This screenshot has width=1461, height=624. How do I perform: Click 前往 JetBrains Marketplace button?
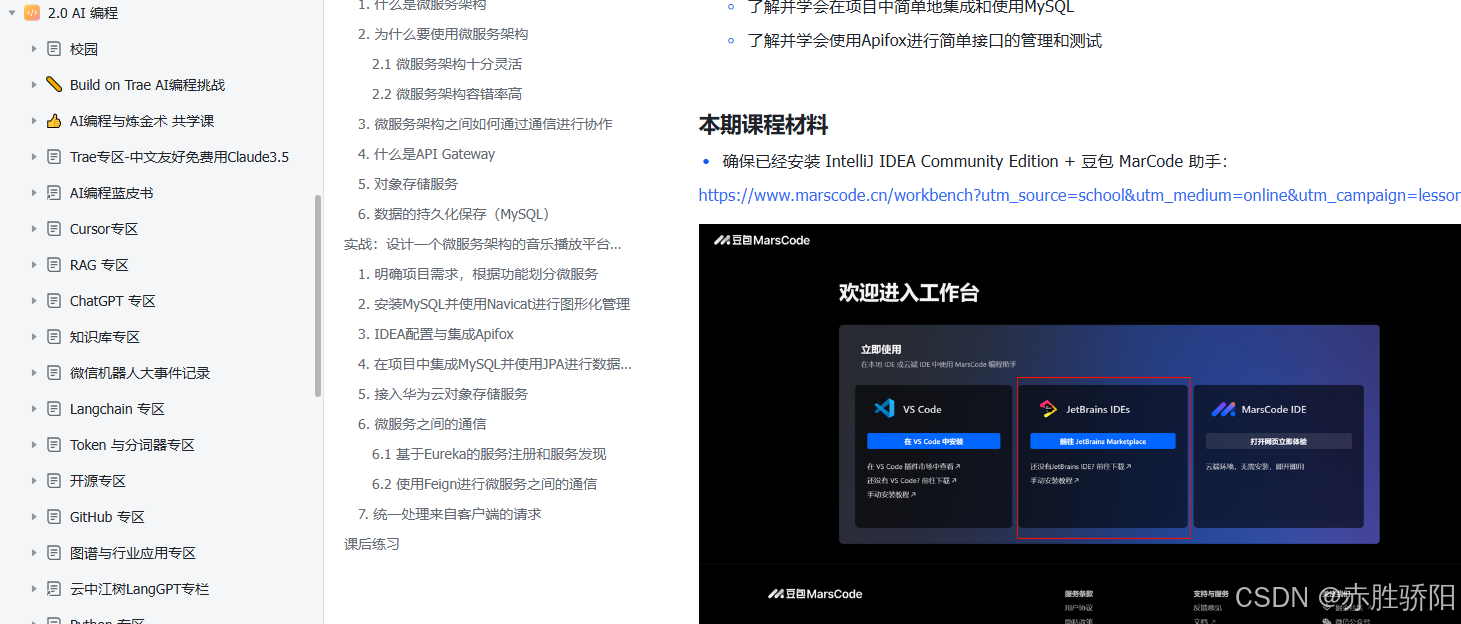[x=1103, y=441]
